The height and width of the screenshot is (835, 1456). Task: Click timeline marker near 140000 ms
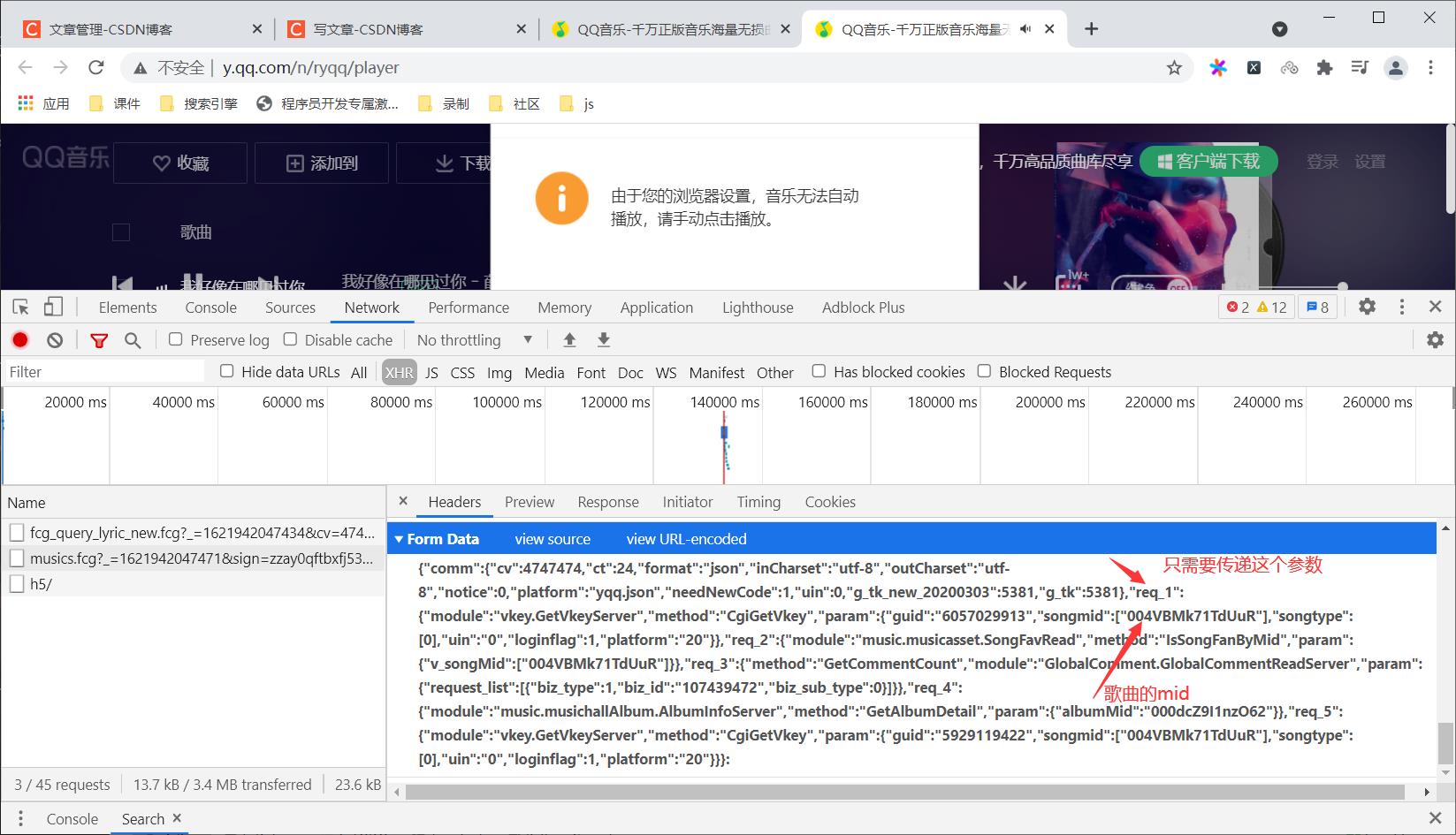(x=724, y=435)
